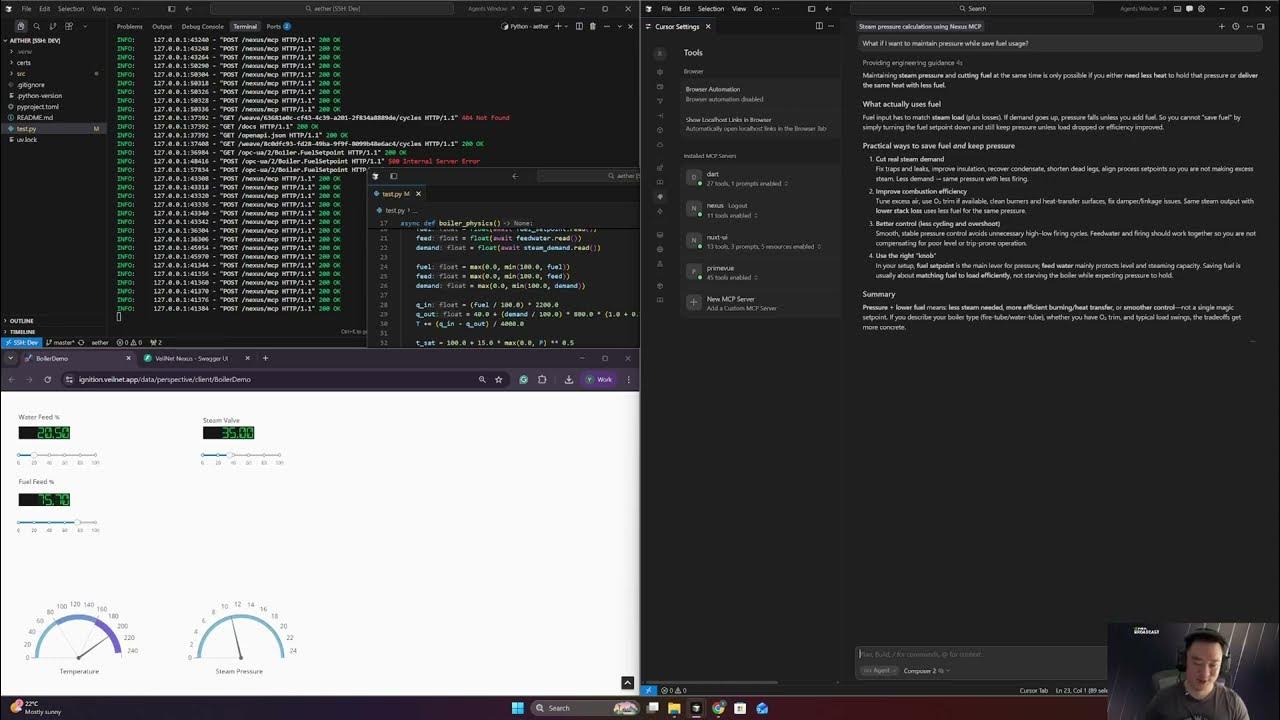The width and height of the screenshot is (1280, 720).
Task: Add a New MCP Server
Action: (x=730, y=303)
